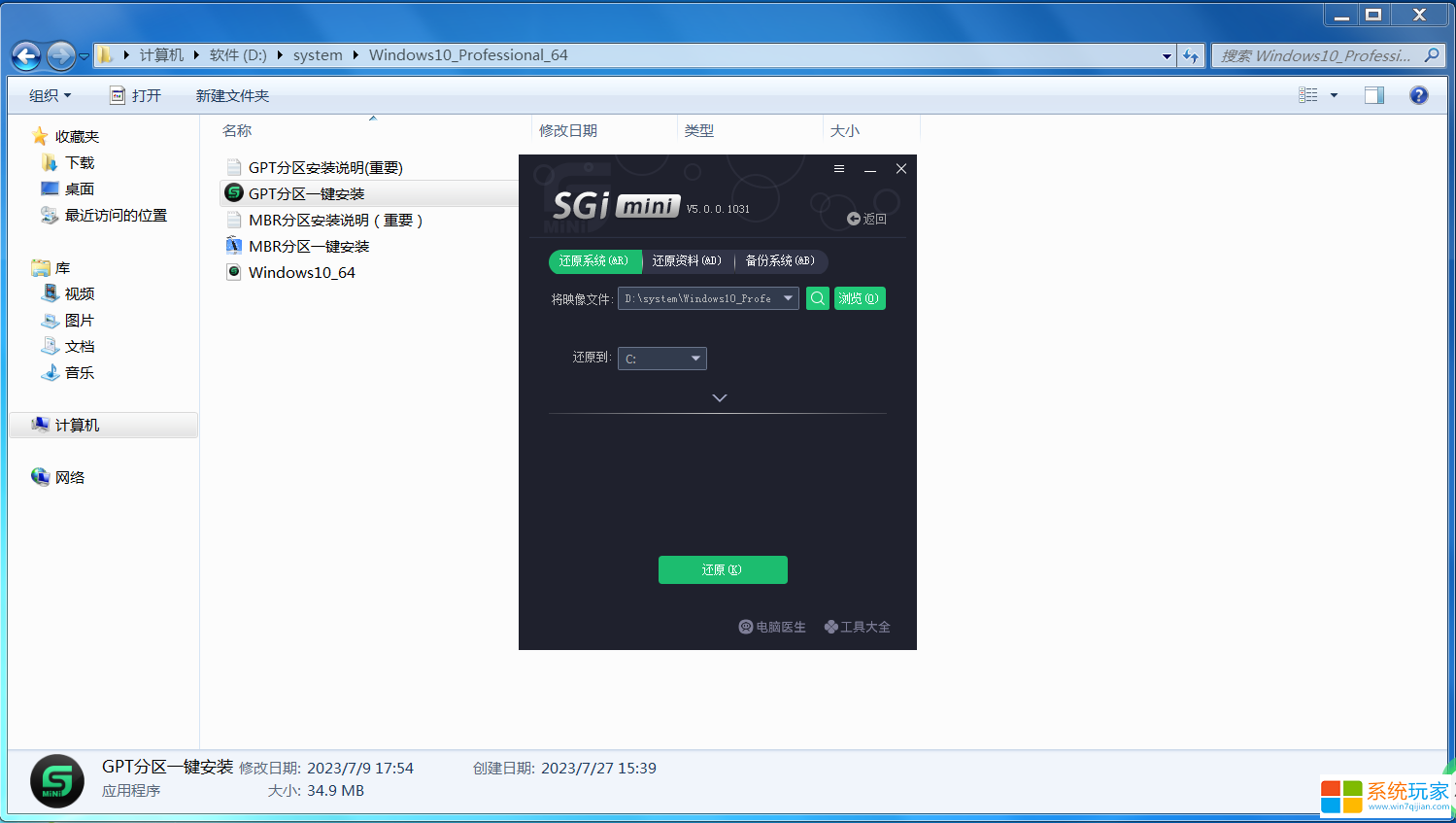This screenshot has height=823, width=1456.
Task: Open the SGI mini hamburger menu
Action: (x=838, y=168)
